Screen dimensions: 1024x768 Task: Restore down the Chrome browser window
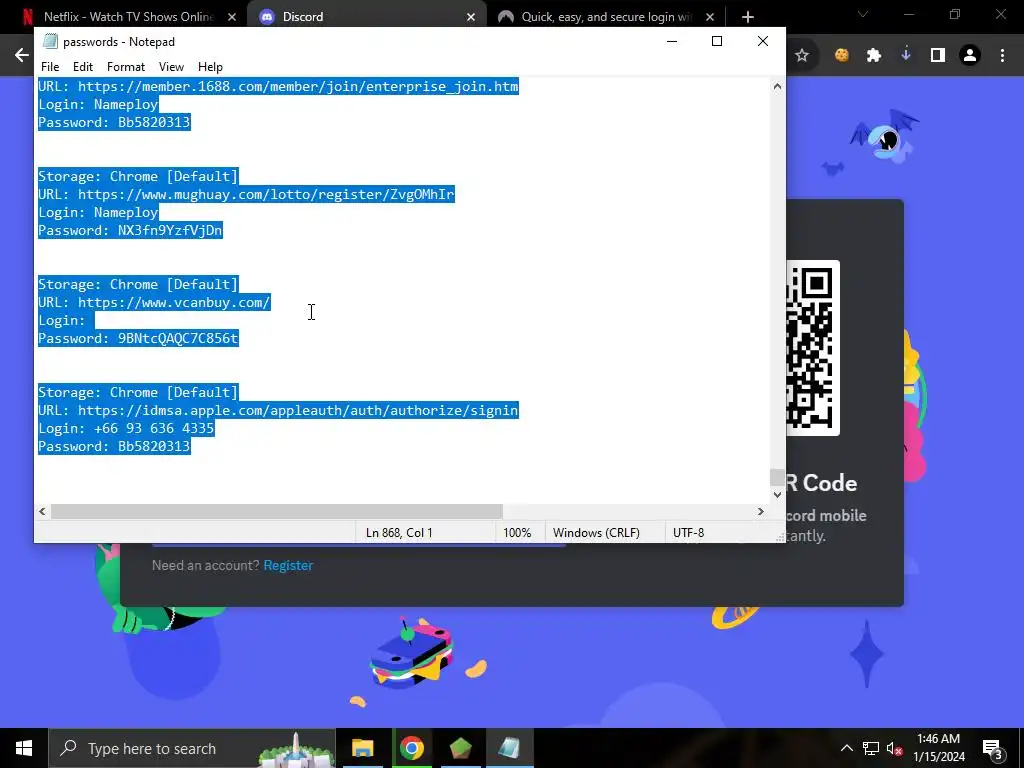coord(955,14)
